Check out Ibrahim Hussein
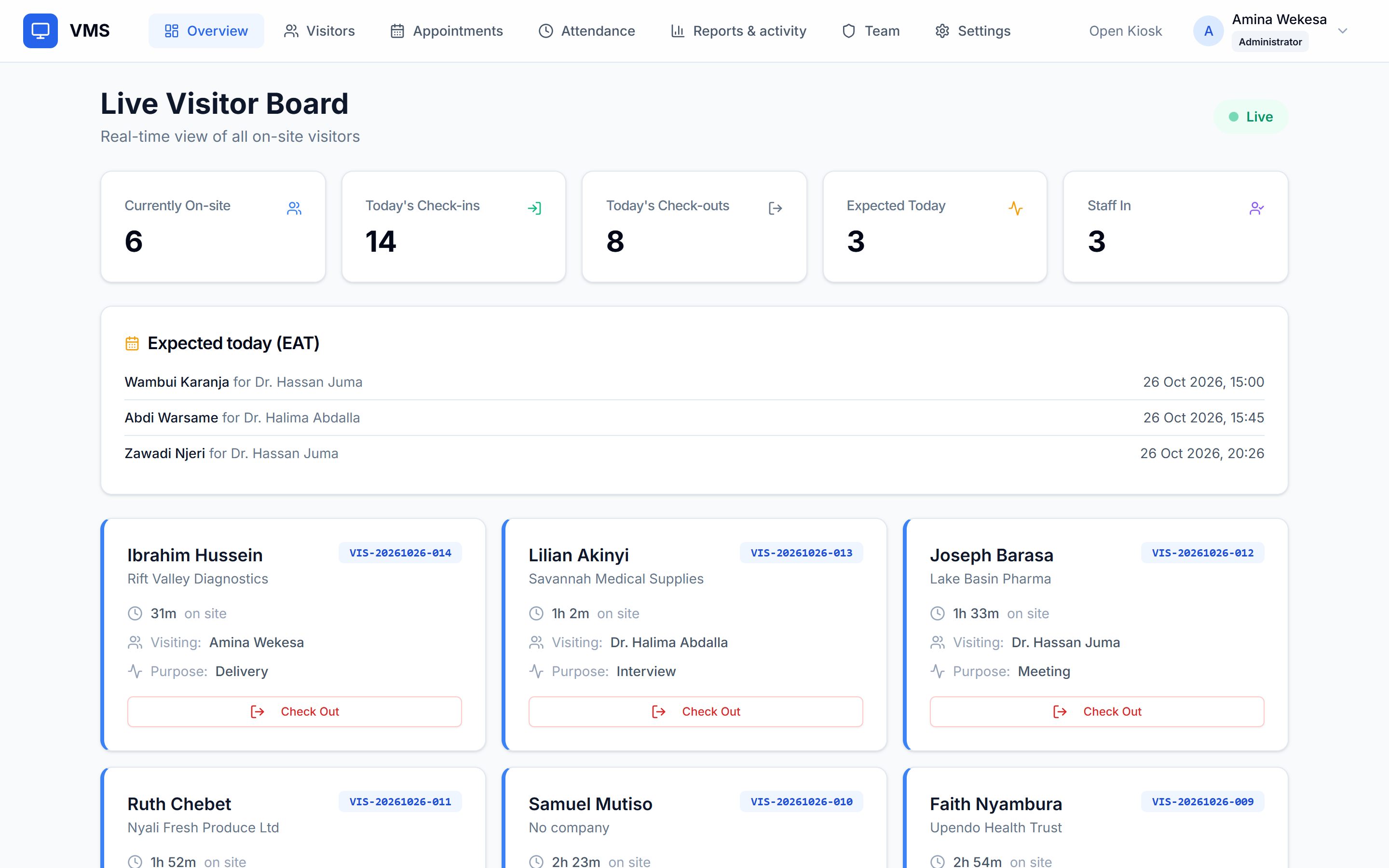Screen dimensions: 1389x868 point(295,712)
